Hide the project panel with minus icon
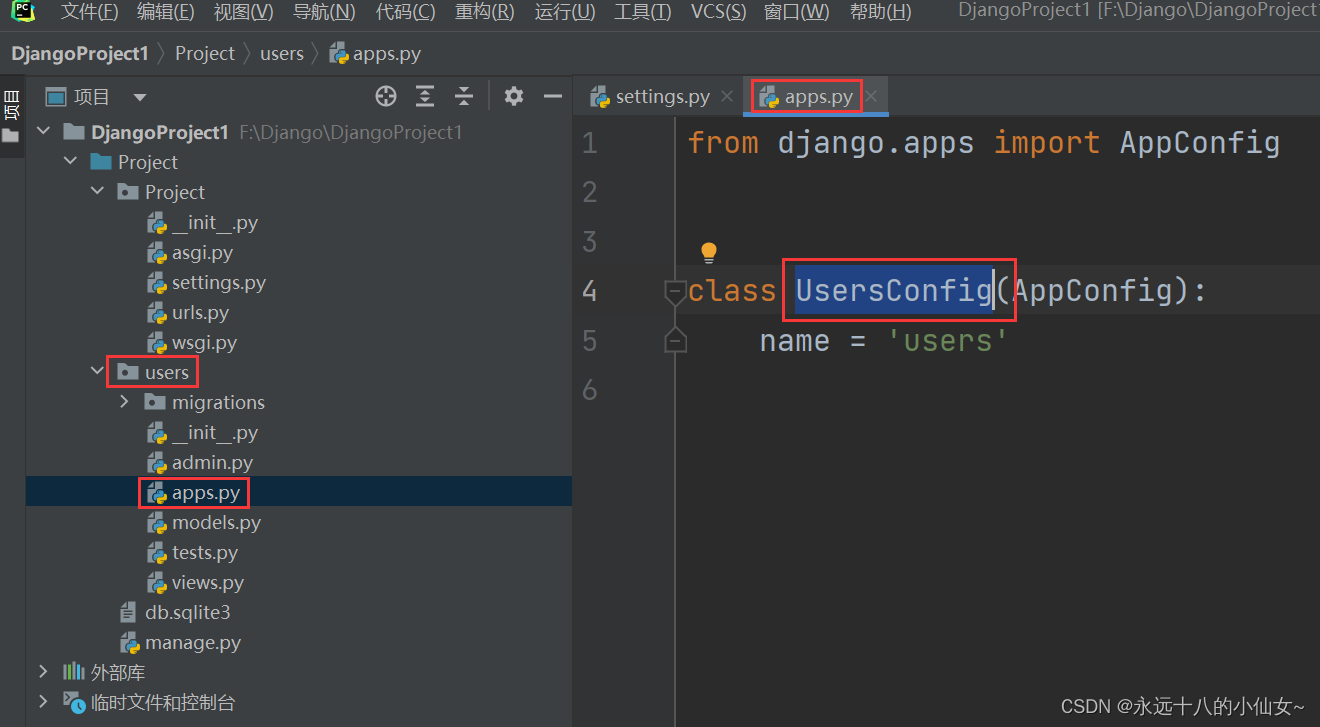1320x727 pixels. coord(552,96)
